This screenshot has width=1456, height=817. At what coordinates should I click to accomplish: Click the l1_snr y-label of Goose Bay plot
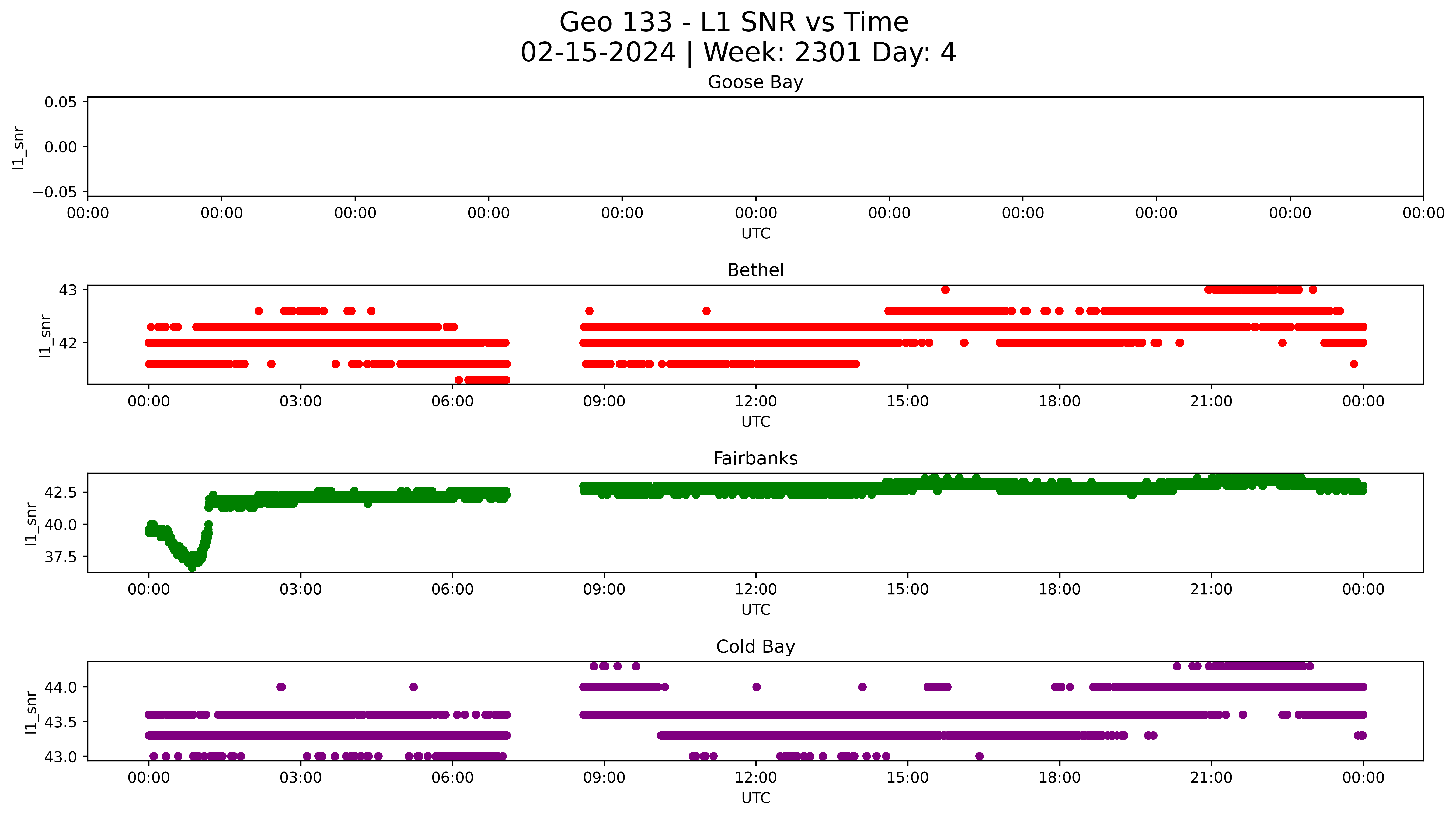tap(19, 148)
